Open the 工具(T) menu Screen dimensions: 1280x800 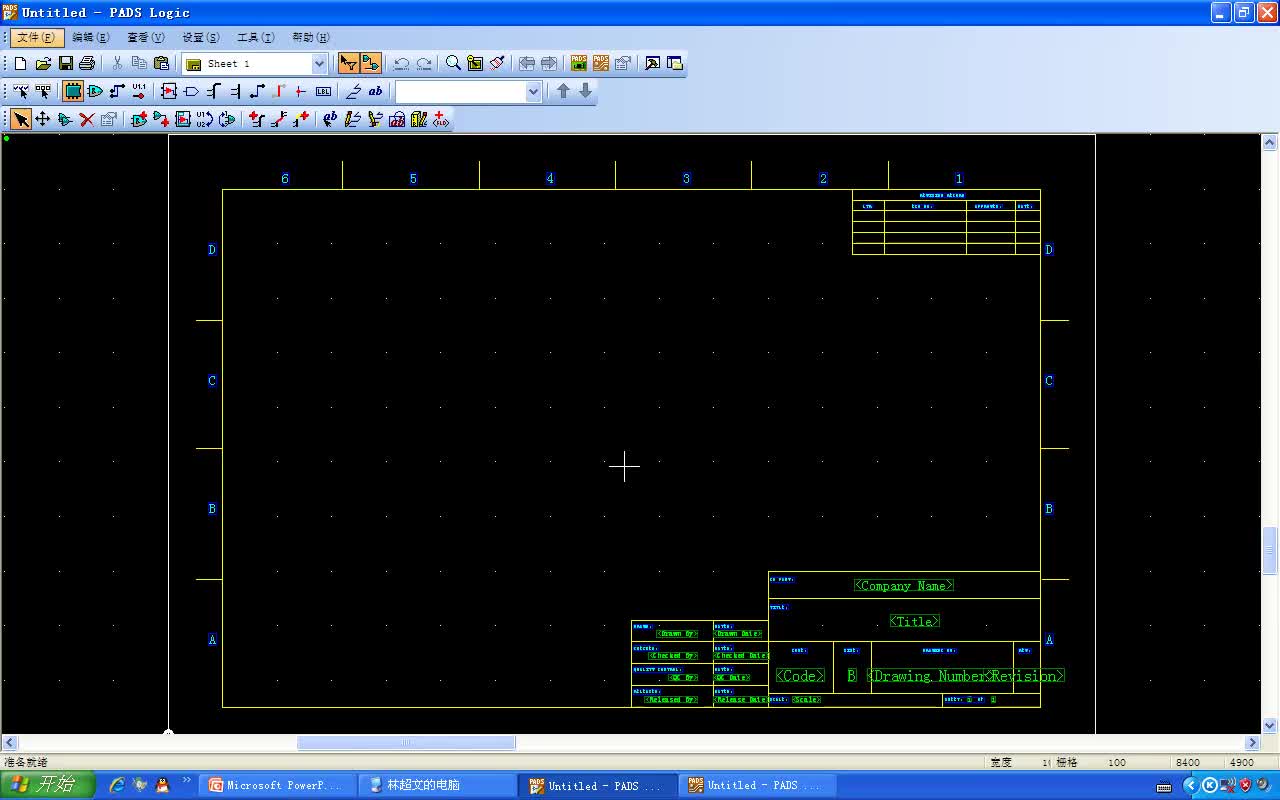[x=256, y=37]
